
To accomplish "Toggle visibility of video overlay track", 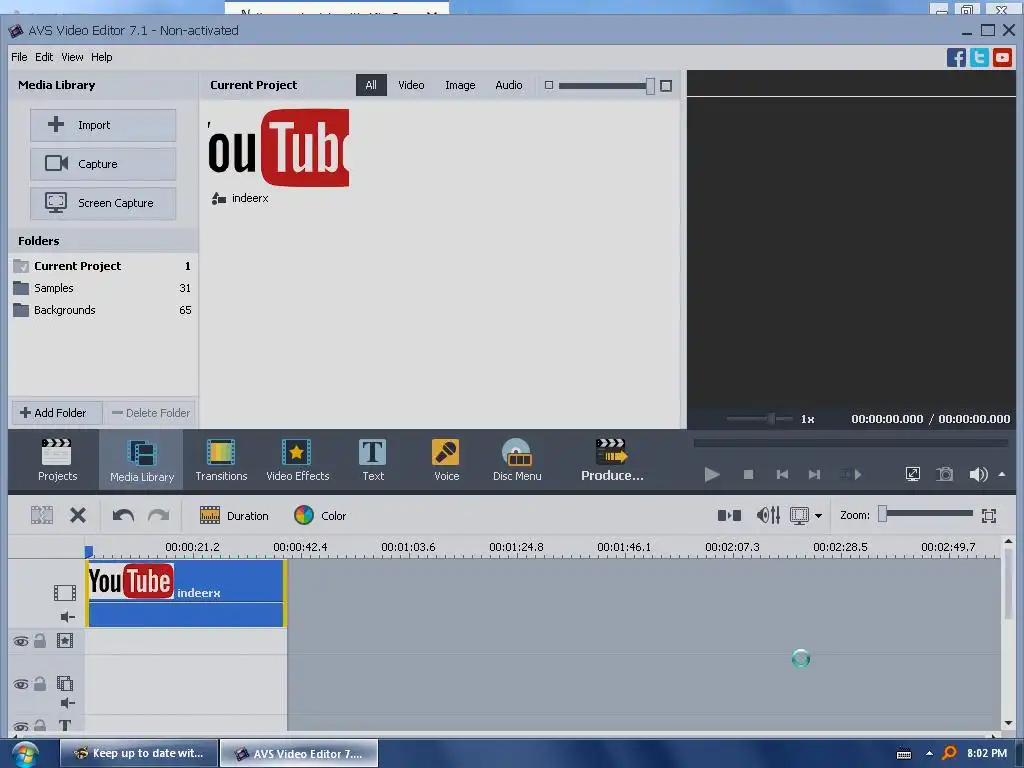I will click(x=21, y=684).
